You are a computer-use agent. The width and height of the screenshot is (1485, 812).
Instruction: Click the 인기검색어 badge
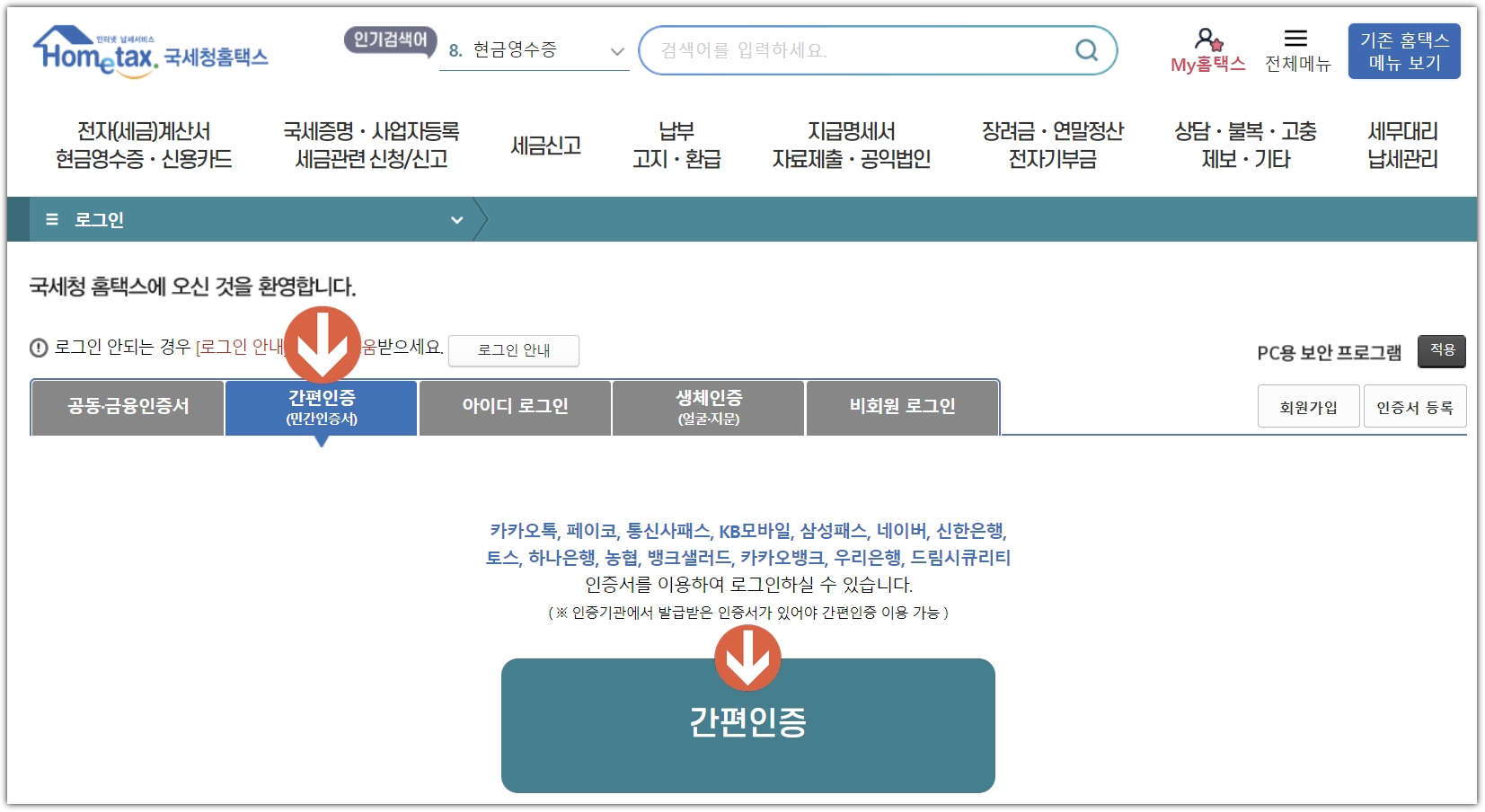point(390,40)
